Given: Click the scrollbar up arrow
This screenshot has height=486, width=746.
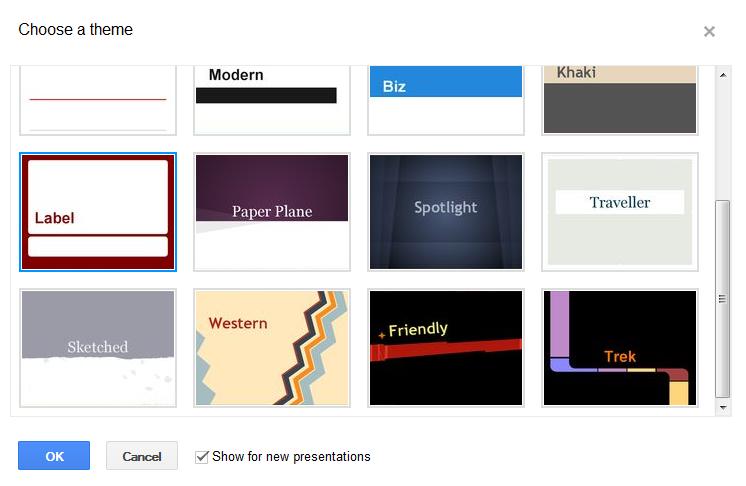Looking at the screenshot, I should tap(724, 75).
